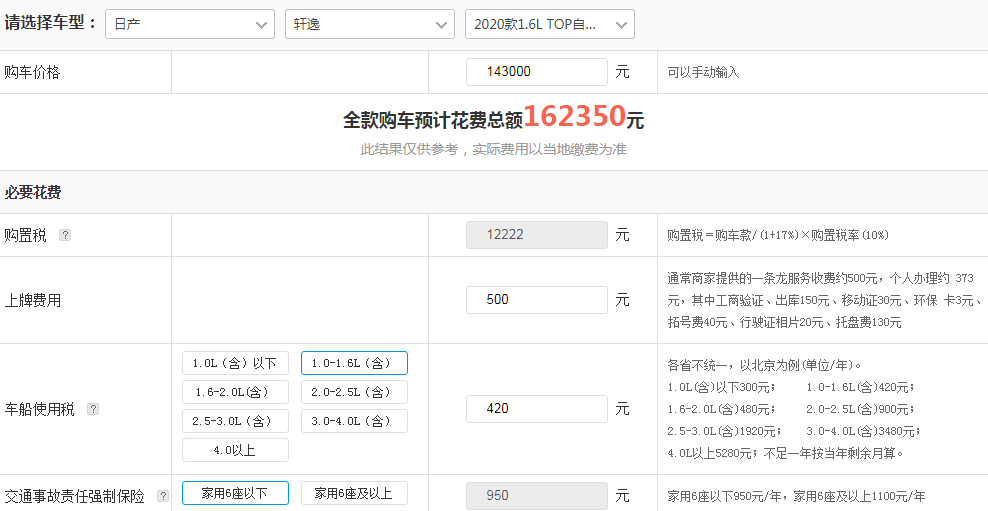
Task: Click the help icon next to 交通事故责任强制保险
Action: 163,496
